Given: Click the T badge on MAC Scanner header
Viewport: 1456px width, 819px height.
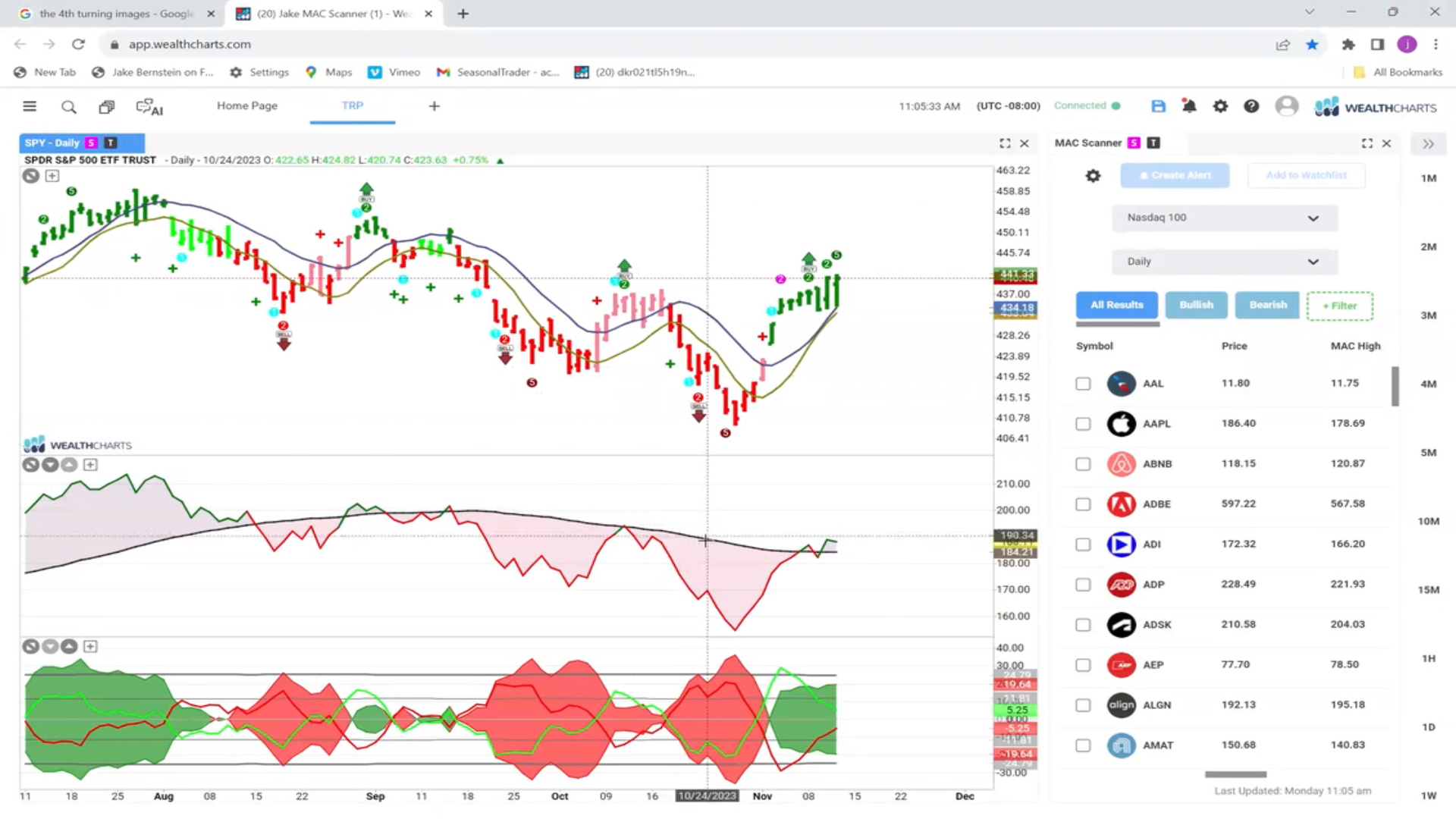Looking at the screenshot, I should click(1153, 143).
